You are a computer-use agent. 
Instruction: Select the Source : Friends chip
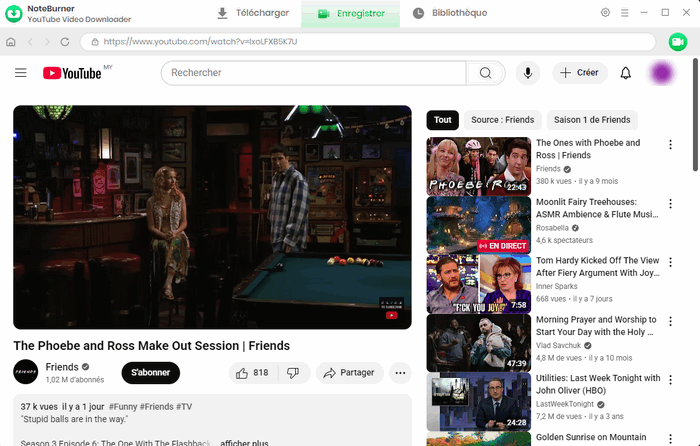tap(503, 120)
